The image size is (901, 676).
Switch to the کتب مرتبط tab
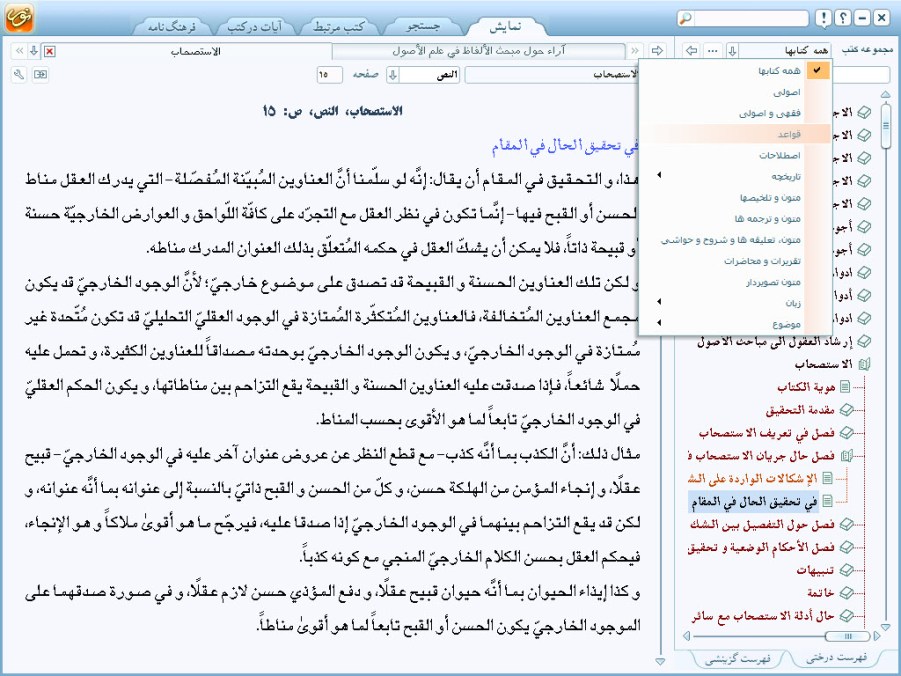pos(338,26)
